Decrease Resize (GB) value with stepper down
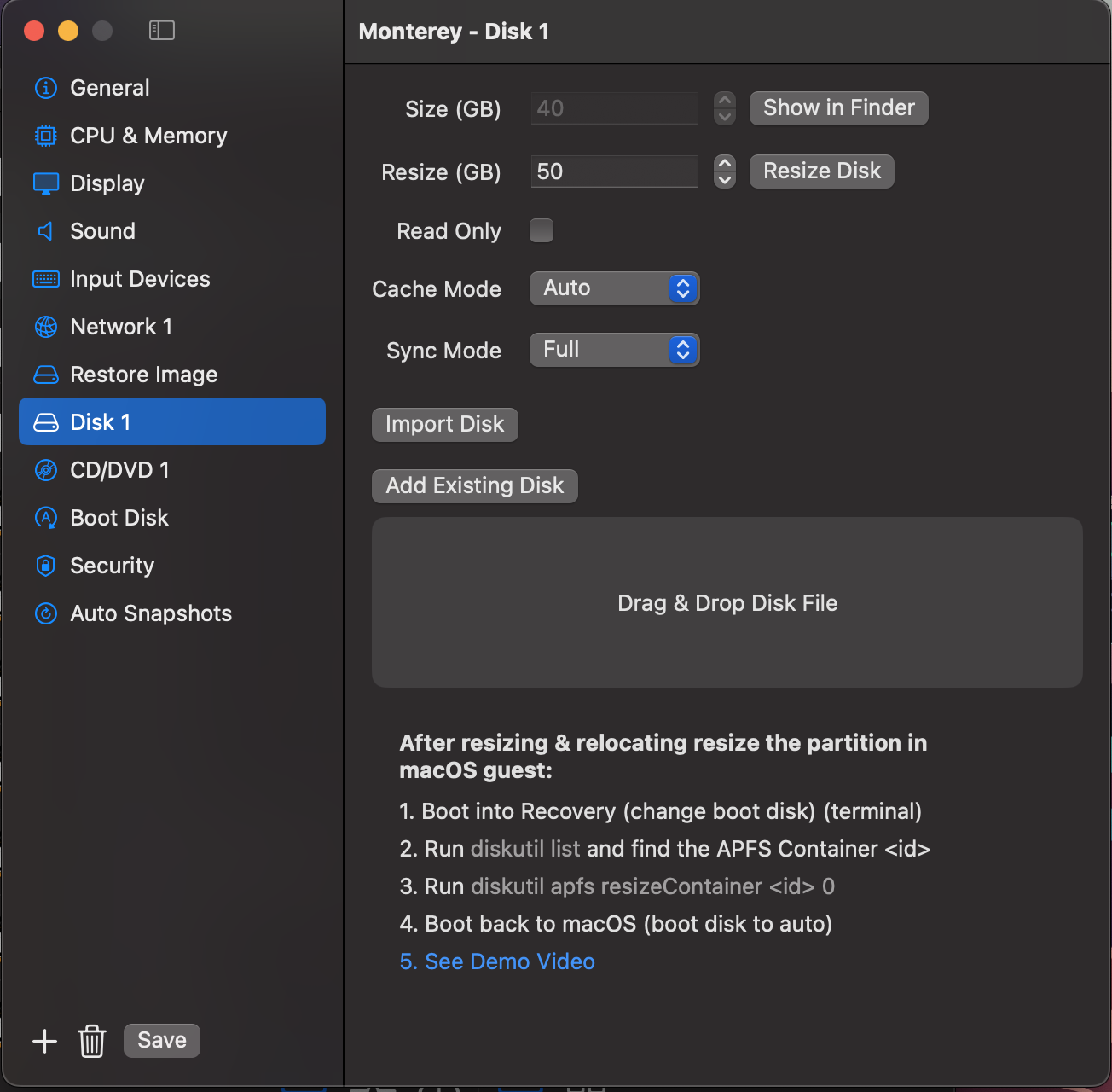1112x1092 pixels. click(x=725, y=180)
